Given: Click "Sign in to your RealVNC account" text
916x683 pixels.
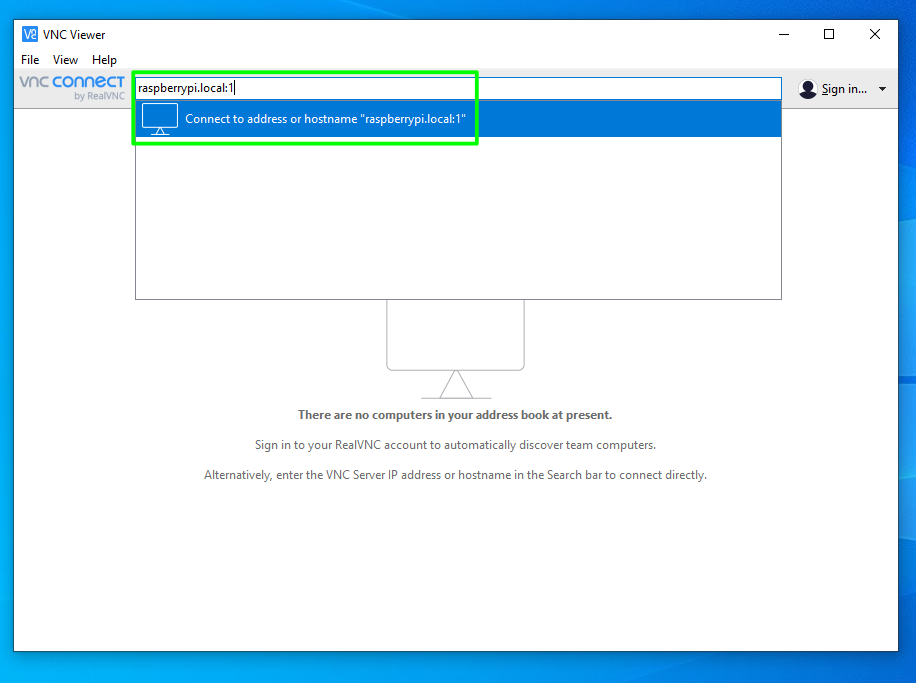Looking at the screenshot, I should pos(455,444).
